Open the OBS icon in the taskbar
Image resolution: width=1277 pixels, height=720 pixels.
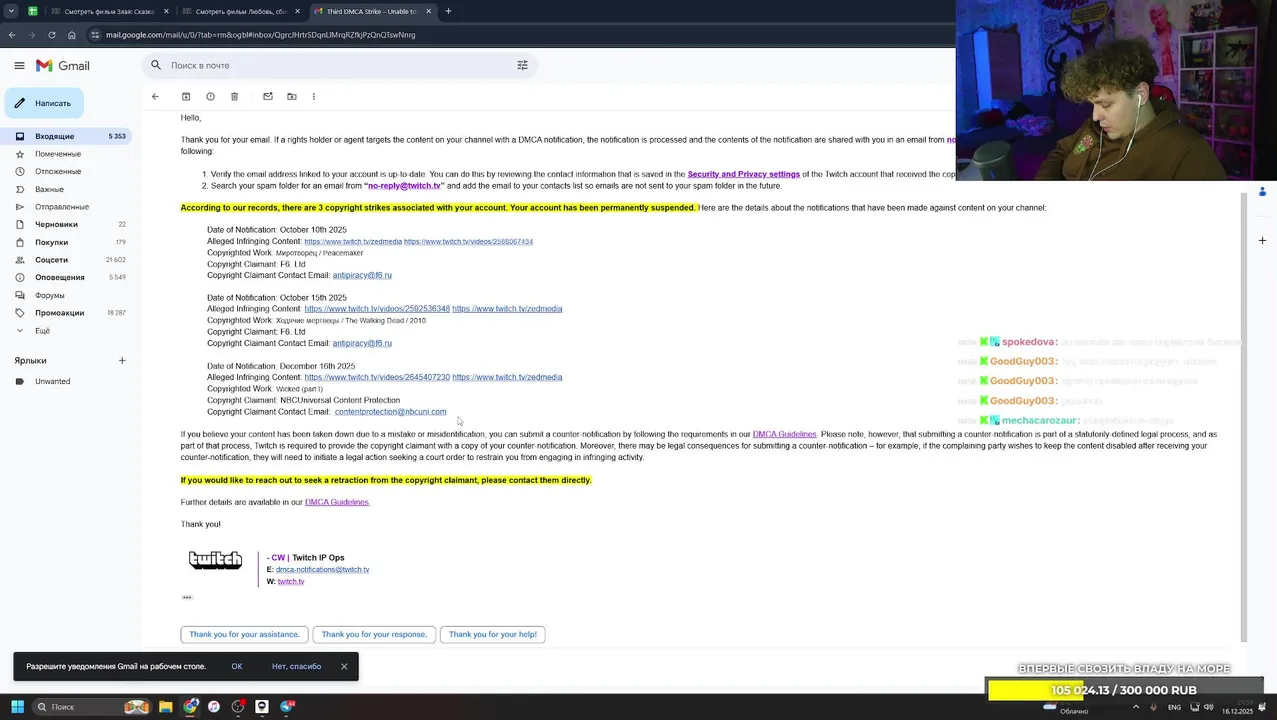coord(238,706)
